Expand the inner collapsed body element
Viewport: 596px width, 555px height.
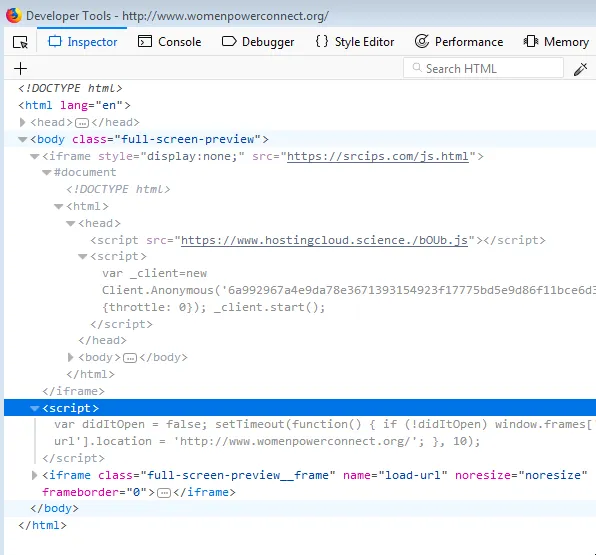[70, 357]
